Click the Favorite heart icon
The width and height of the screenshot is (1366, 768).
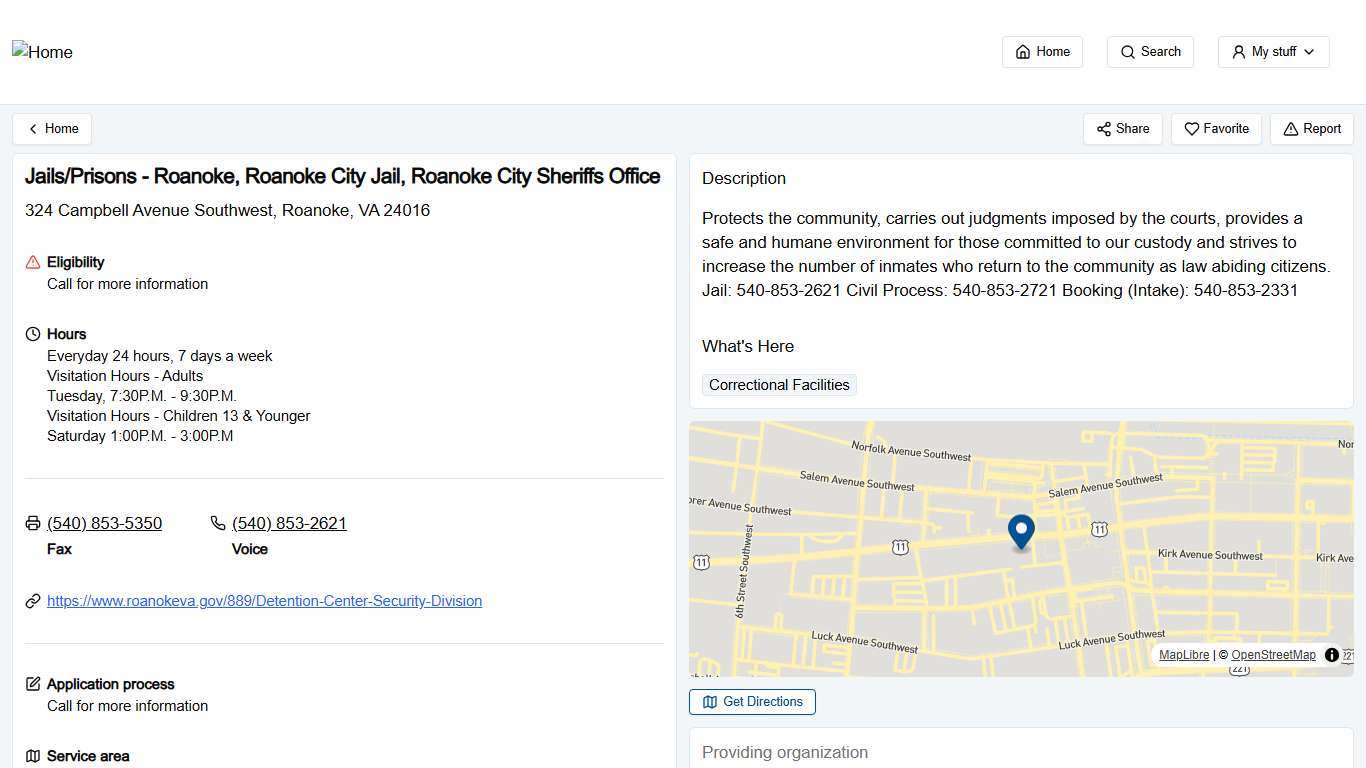(1192, 129)
